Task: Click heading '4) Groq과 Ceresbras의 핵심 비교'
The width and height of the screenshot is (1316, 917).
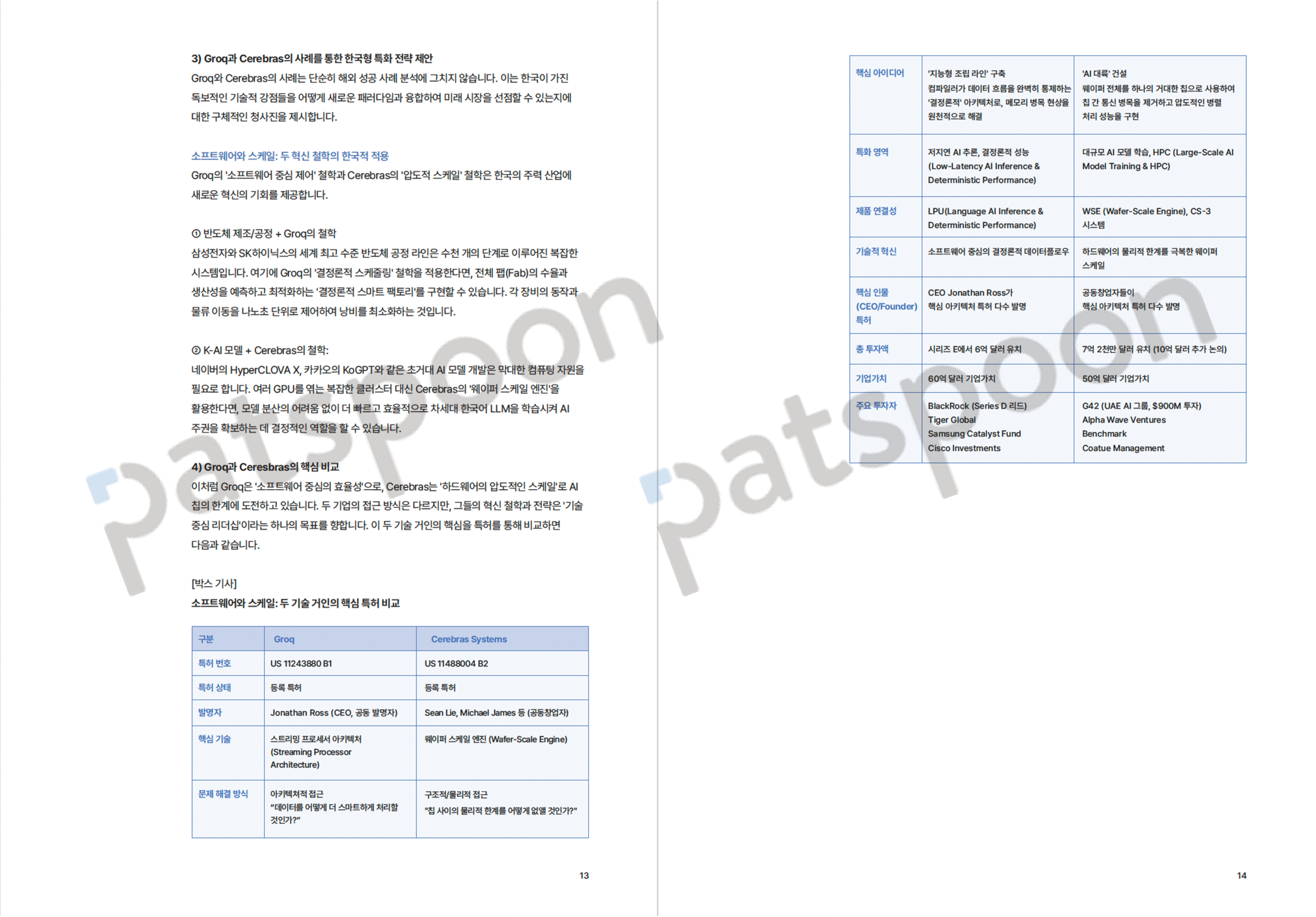Action: 265,467
